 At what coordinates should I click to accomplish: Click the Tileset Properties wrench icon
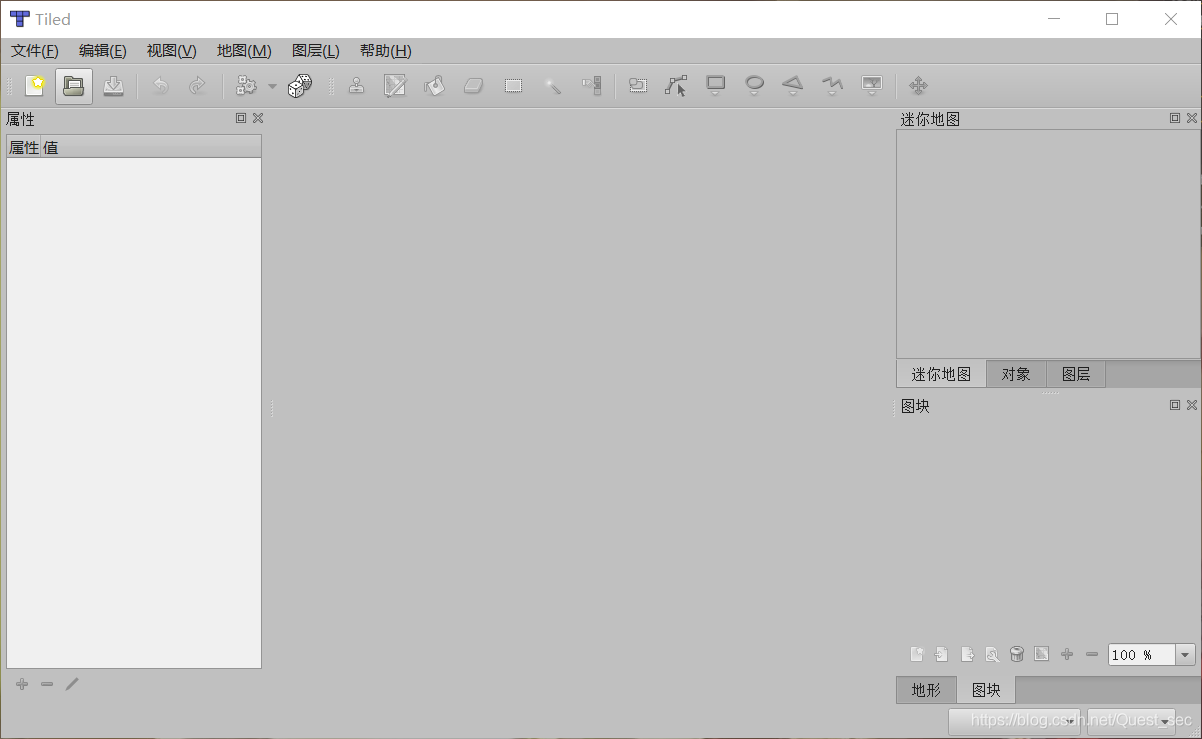pyautogui.click(x=992, y=655)
